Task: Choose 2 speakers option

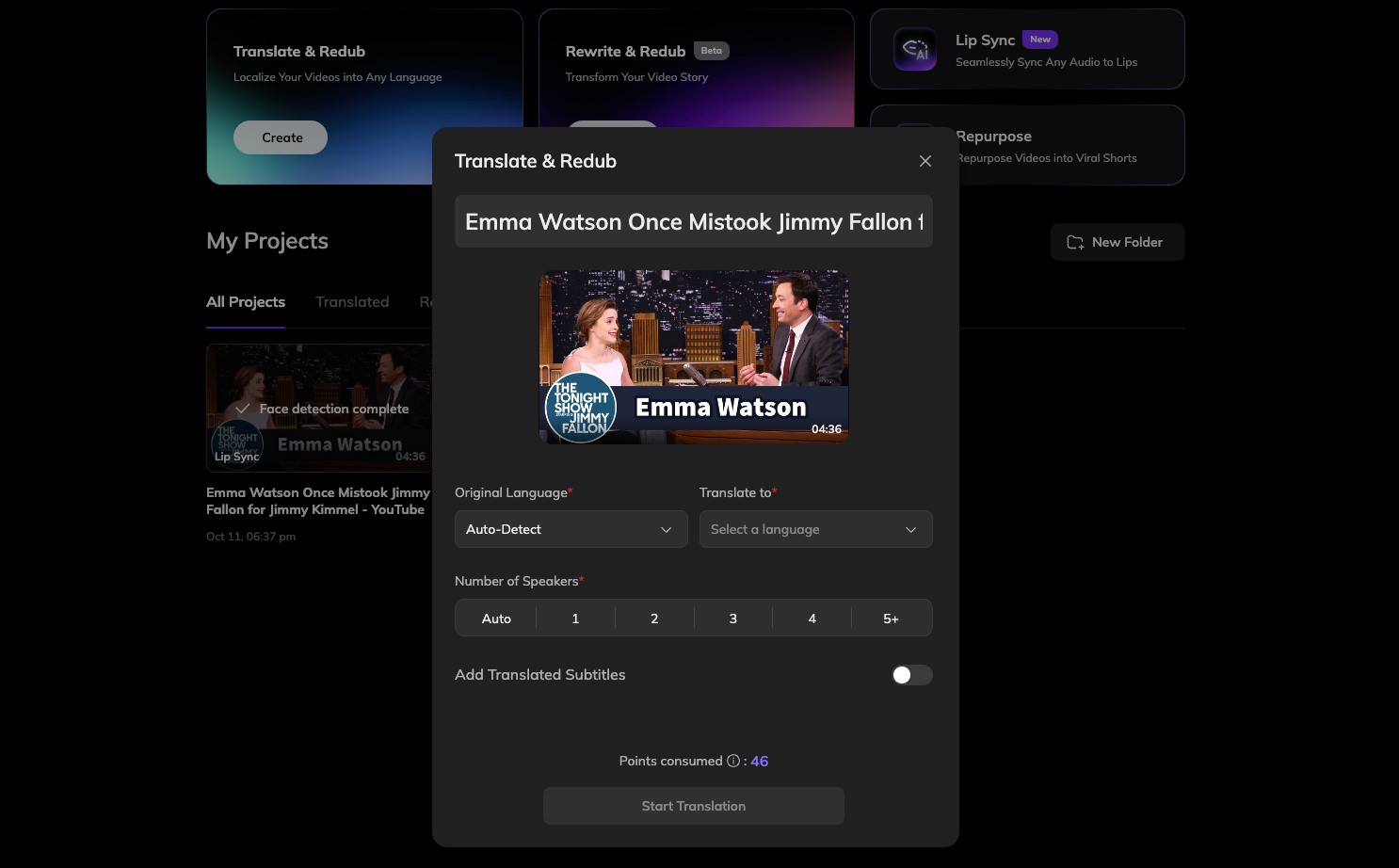Action: click(x=654, y=619)
